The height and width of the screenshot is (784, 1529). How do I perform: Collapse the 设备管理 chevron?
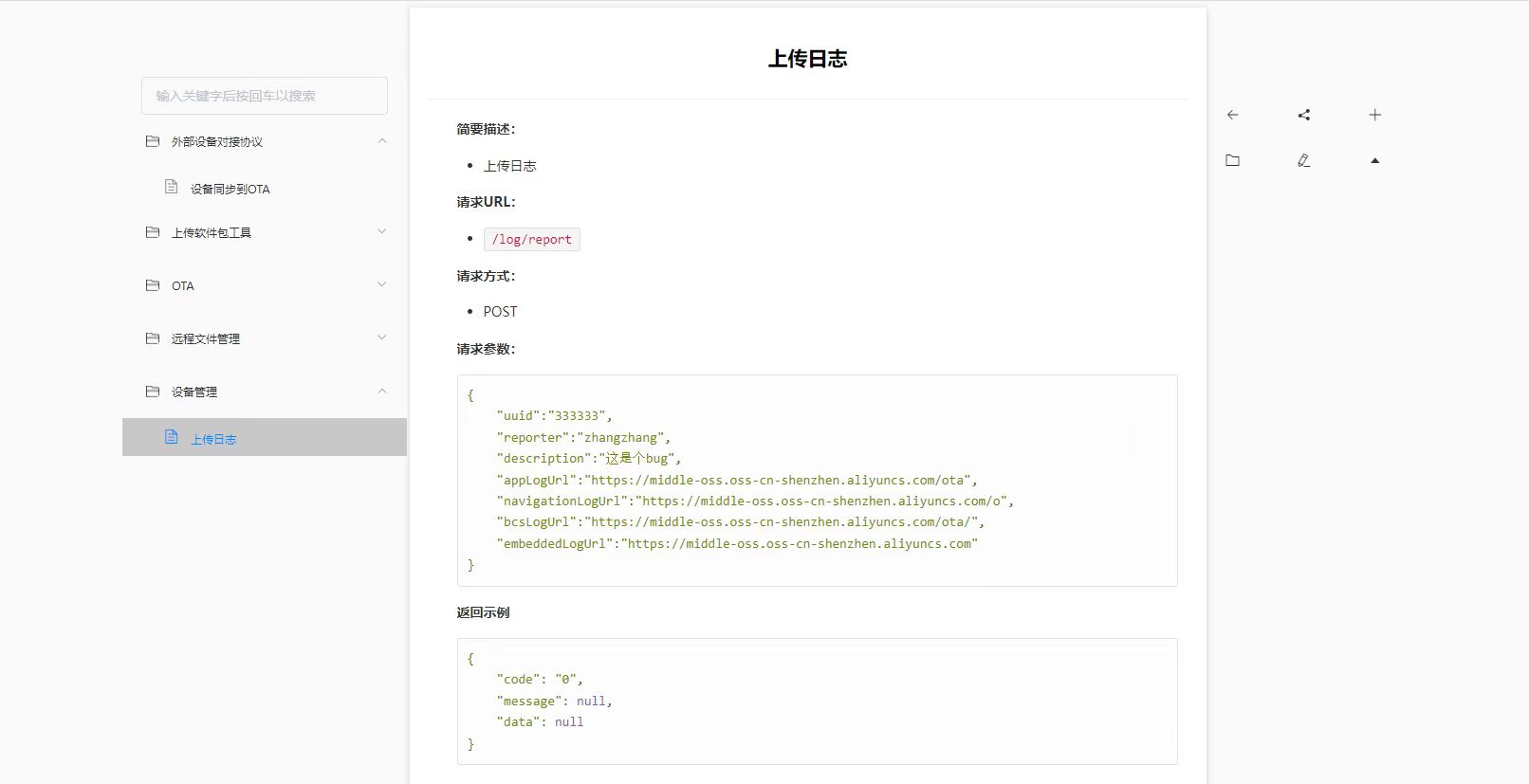coord(382,392)
